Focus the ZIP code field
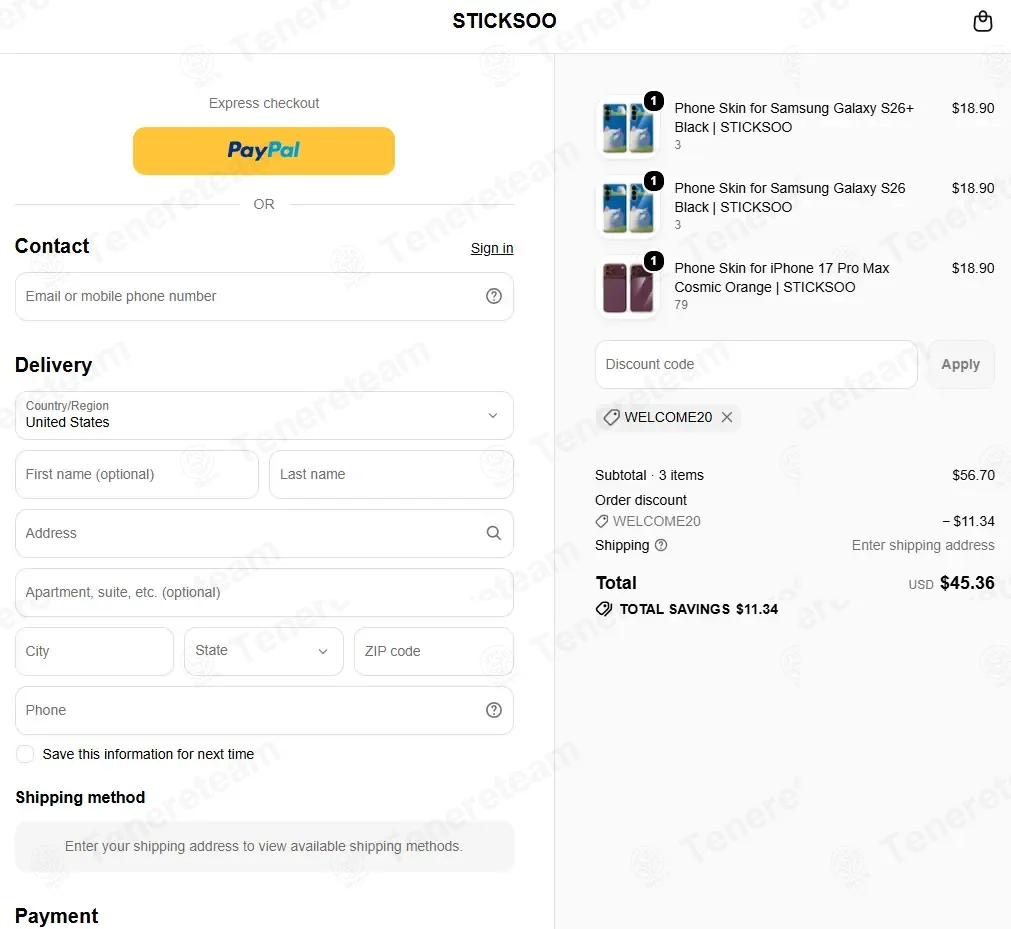 434,651
